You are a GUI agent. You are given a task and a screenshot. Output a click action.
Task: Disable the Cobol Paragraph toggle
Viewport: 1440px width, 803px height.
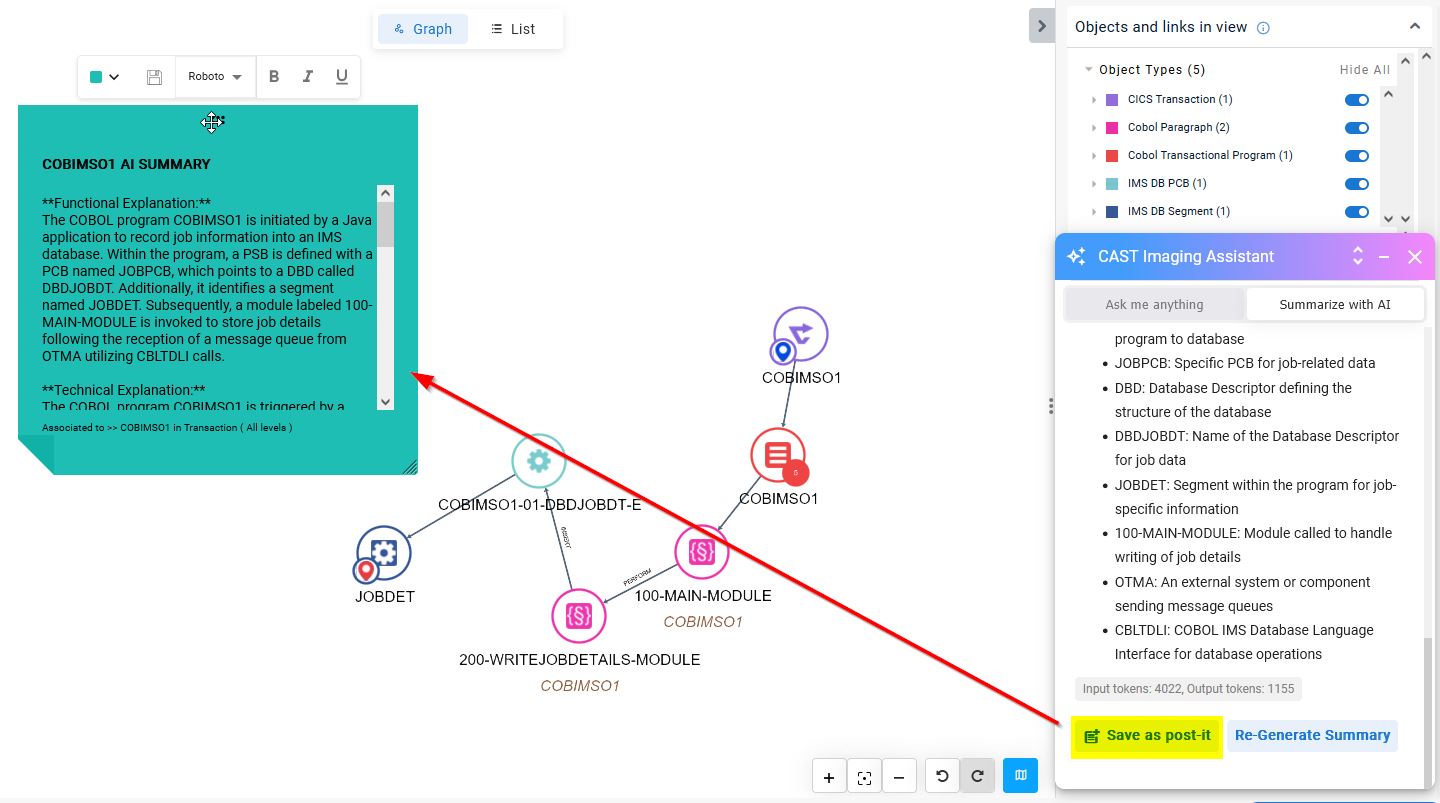1356,128
